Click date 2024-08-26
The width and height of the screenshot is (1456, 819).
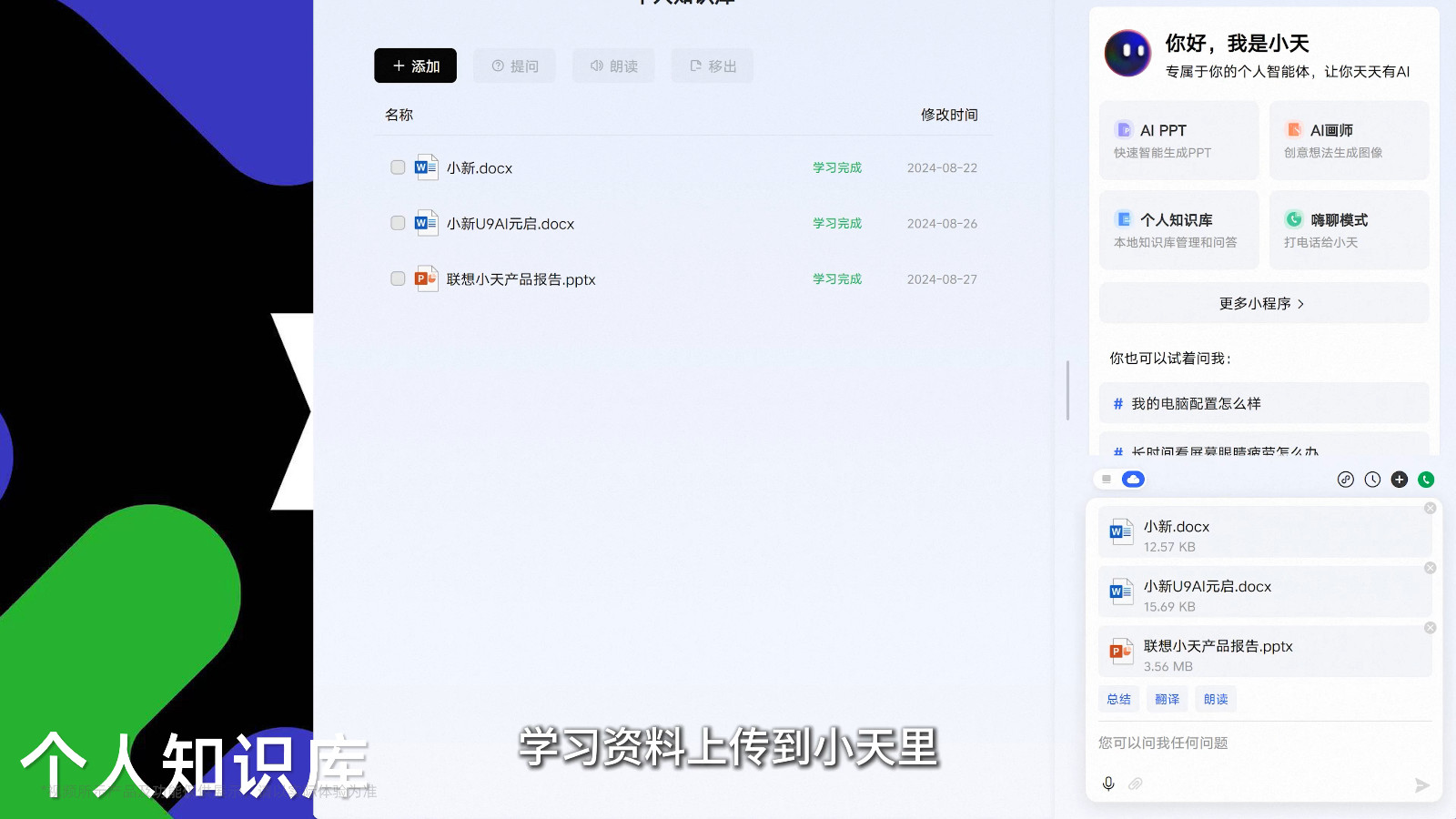point(942,224)
